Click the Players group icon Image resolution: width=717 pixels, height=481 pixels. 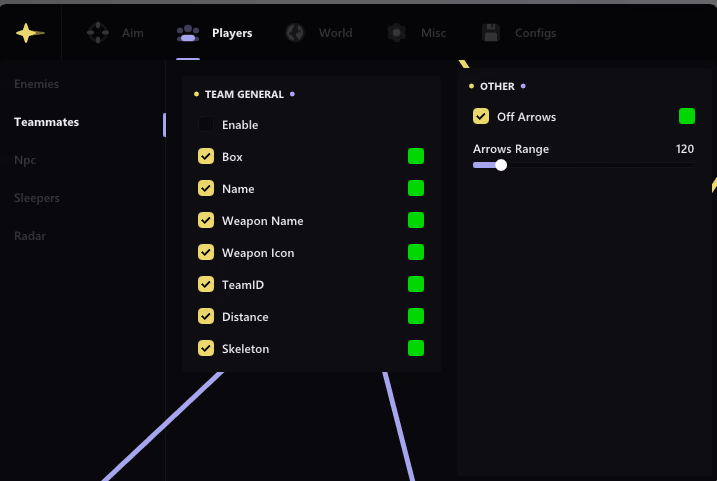click(188, 33)
